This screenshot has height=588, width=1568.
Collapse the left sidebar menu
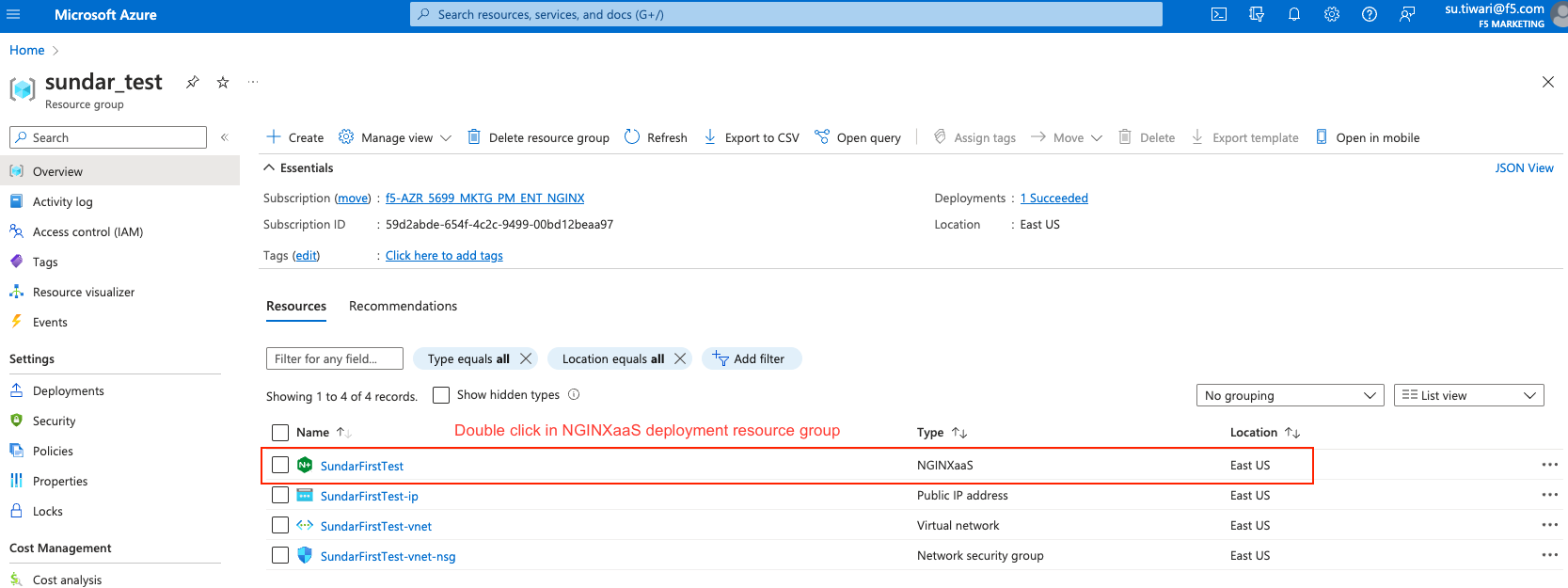click(225, 137)
